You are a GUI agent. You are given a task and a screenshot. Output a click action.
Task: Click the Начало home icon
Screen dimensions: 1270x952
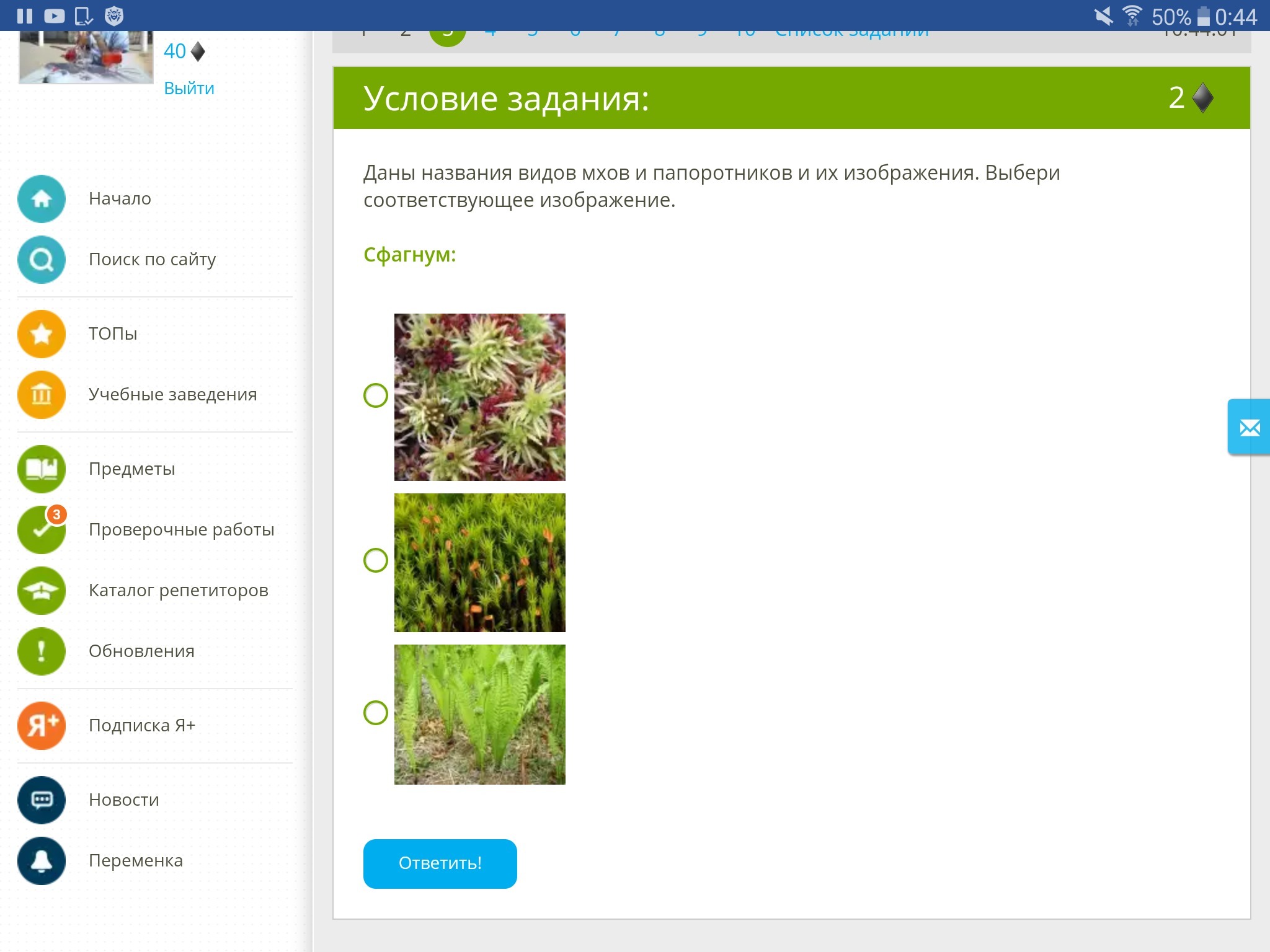tap(42, 199)
